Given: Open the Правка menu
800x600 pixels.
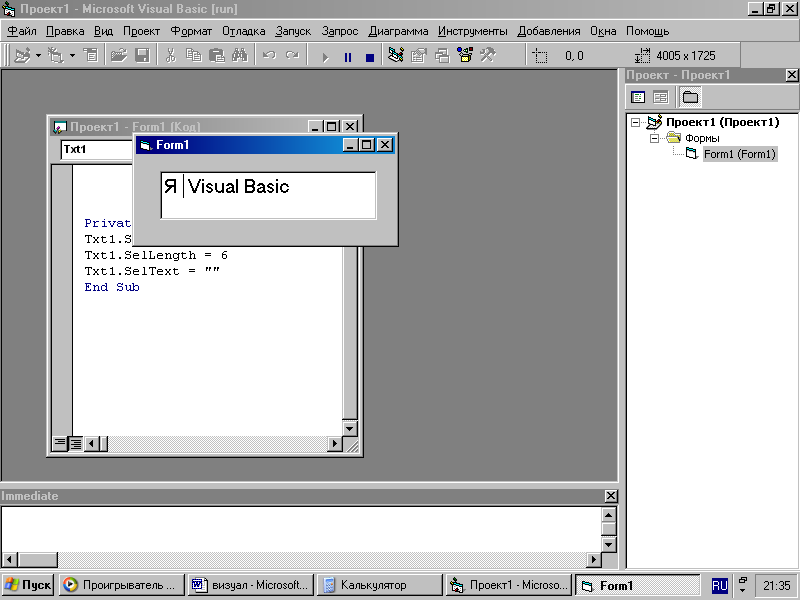Looking at the screenshot, I should click(x=65, y=31).
